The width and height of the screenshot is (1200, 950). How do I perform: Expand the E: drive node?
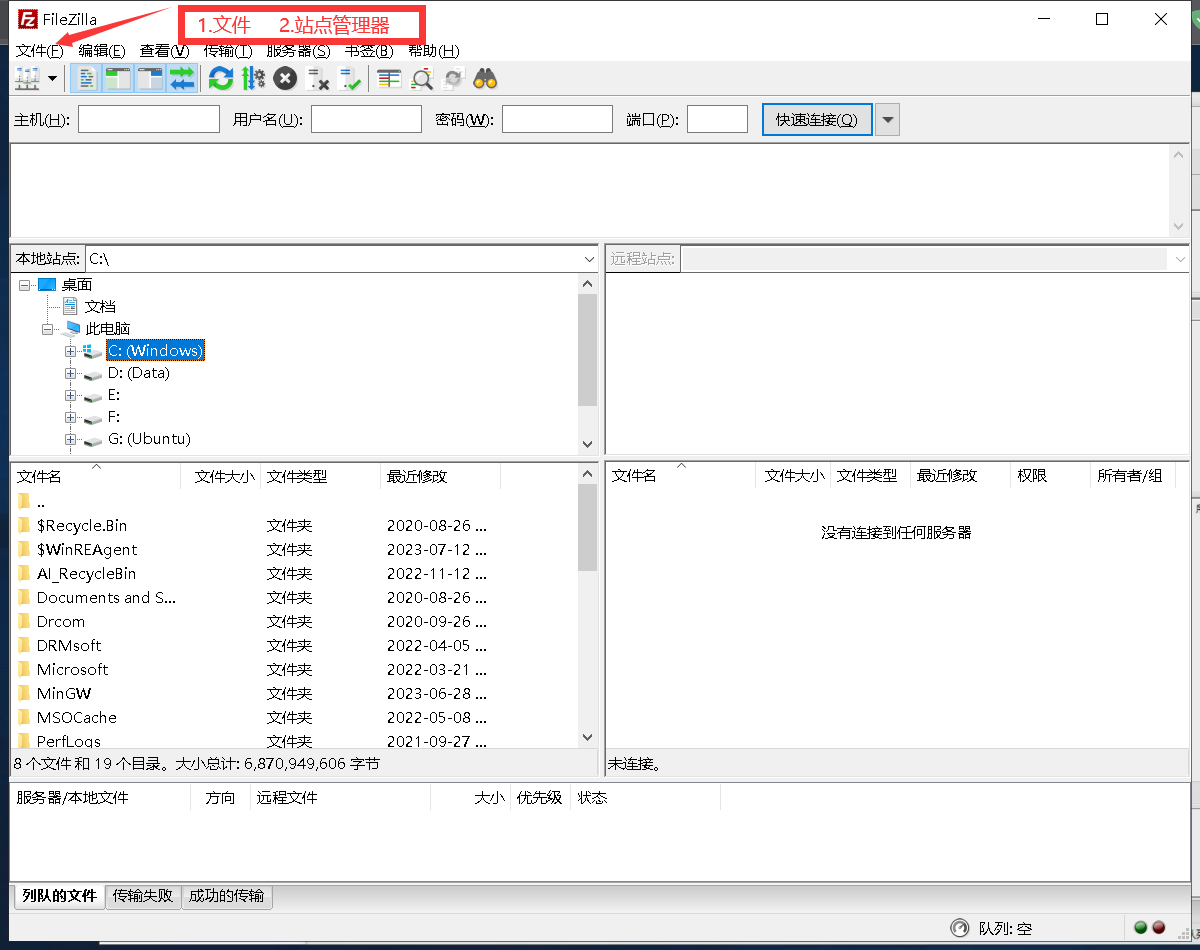[71, 395]
